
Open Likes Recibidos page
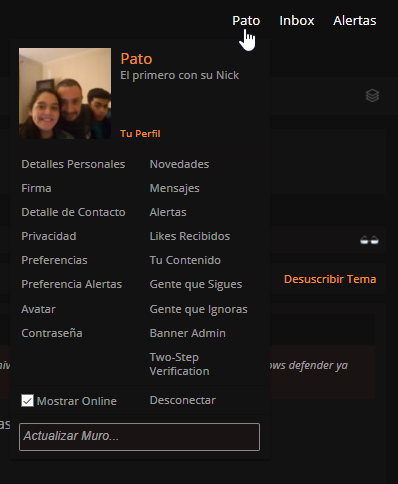(x=190, y=236)
